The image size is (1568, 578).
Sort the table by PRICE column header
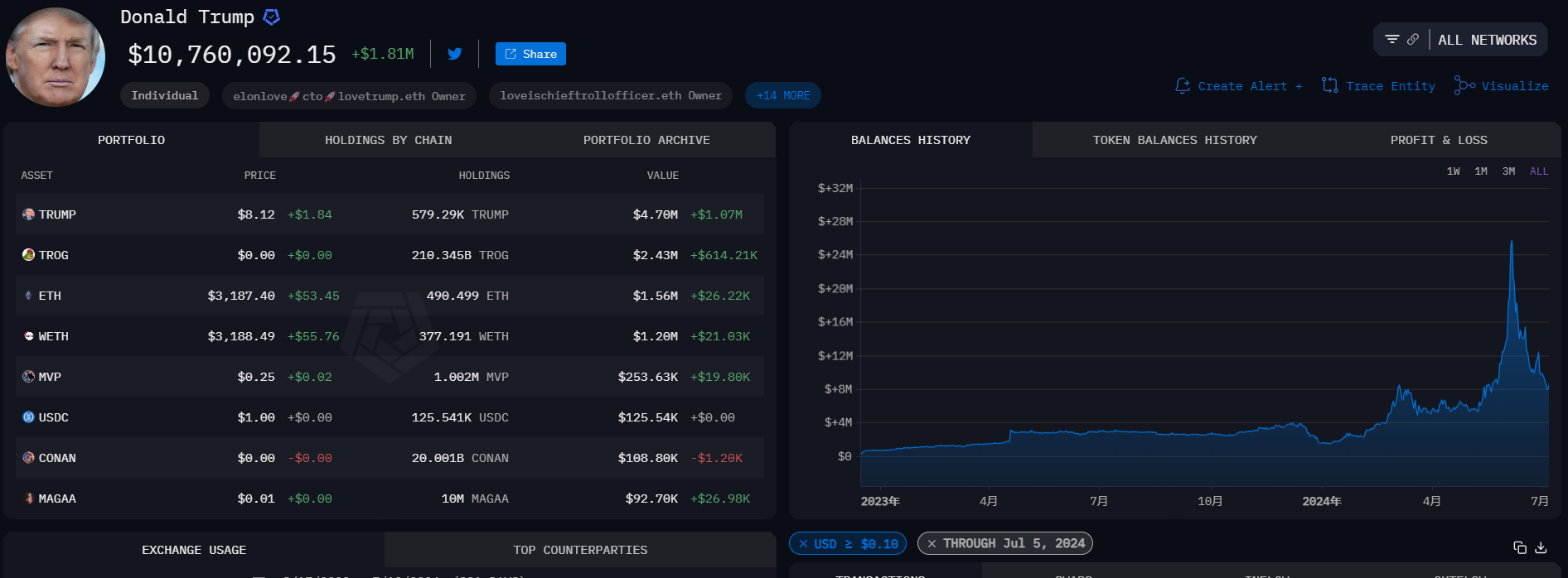click(259, 176)
